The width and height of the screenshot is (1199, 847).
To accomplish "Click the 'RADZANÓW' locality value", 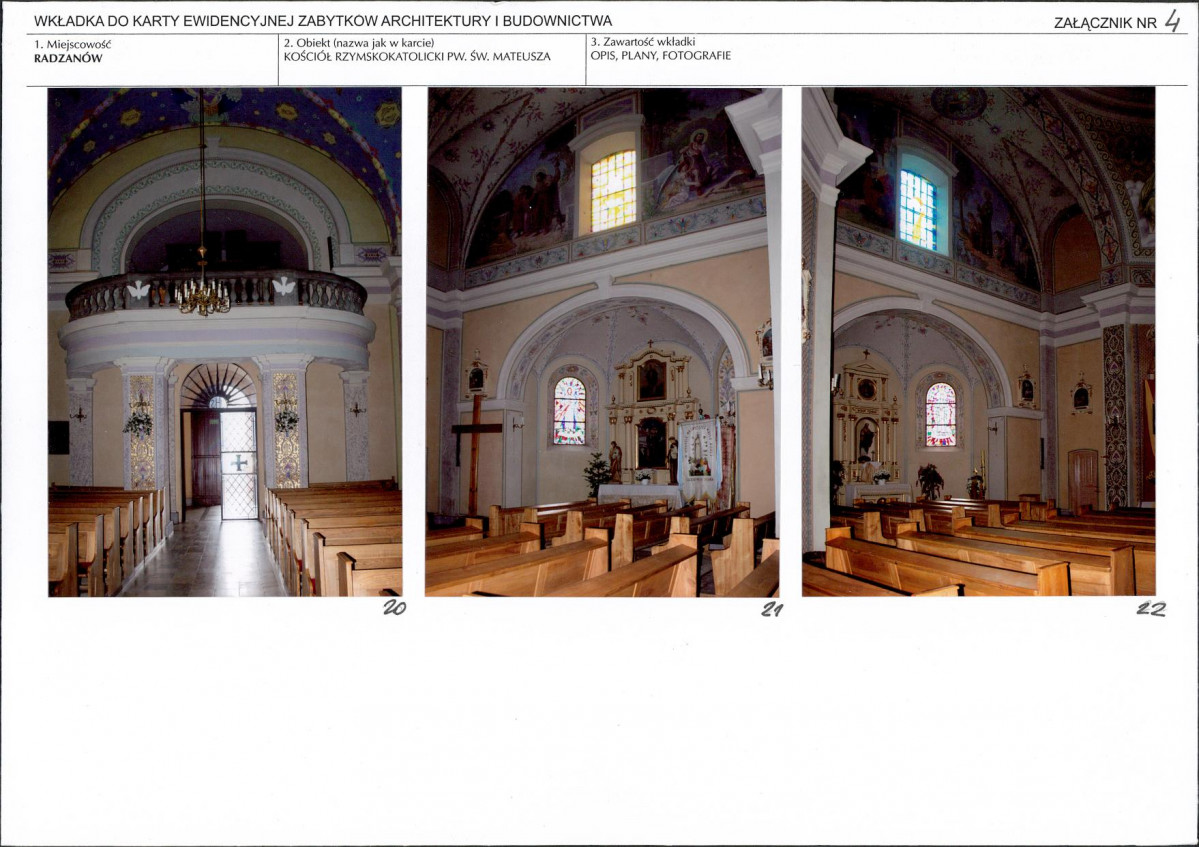I will point(68,58).
